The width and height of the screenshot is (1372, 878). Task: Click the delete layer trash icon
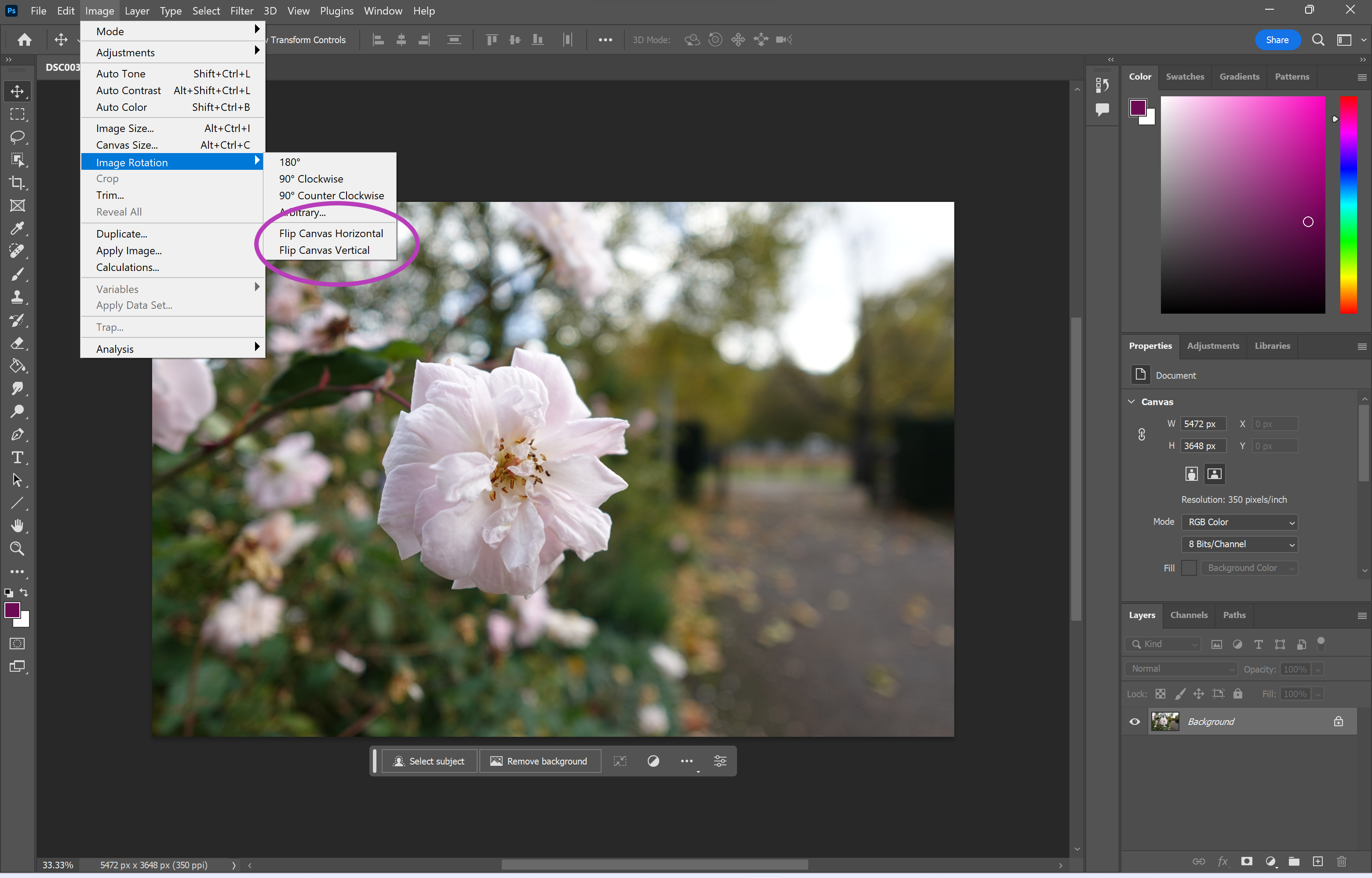(1342, 861)
